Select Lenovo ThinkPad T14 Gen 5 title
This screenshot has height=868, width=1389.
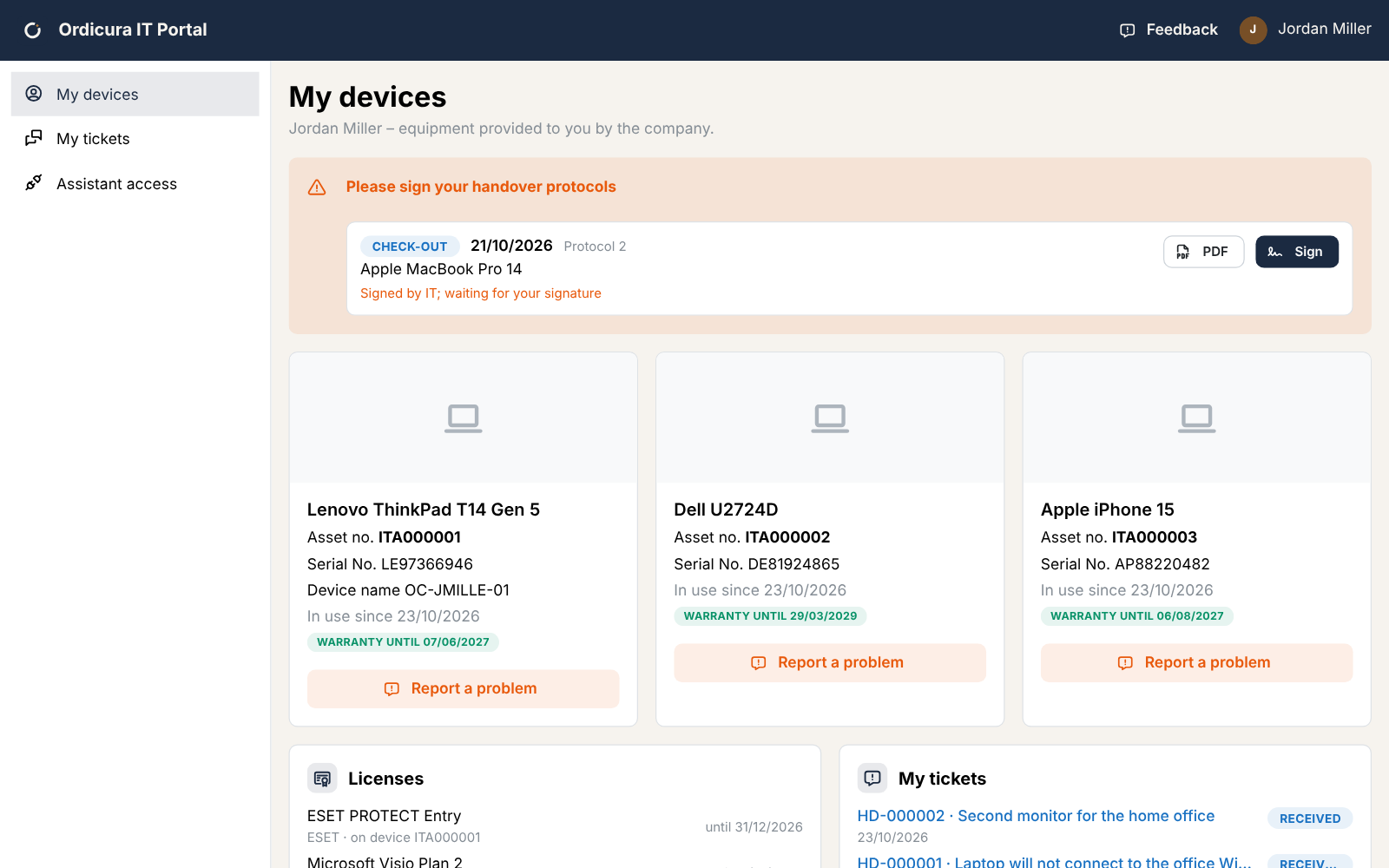[x=424, y=510]
